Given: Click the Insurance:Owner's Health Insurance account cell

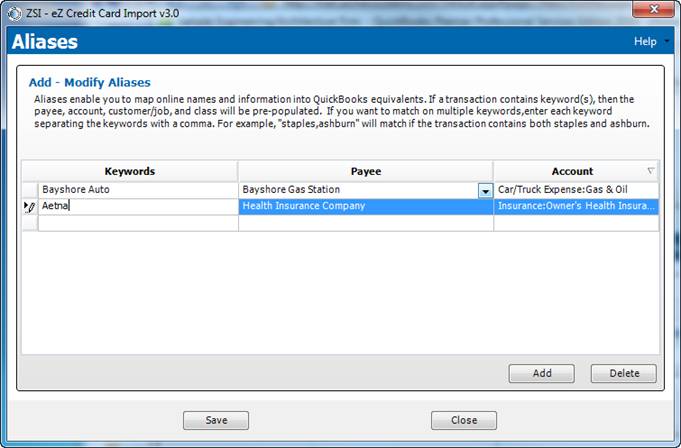Looking at the screenshot, I should tap(576, 206).
